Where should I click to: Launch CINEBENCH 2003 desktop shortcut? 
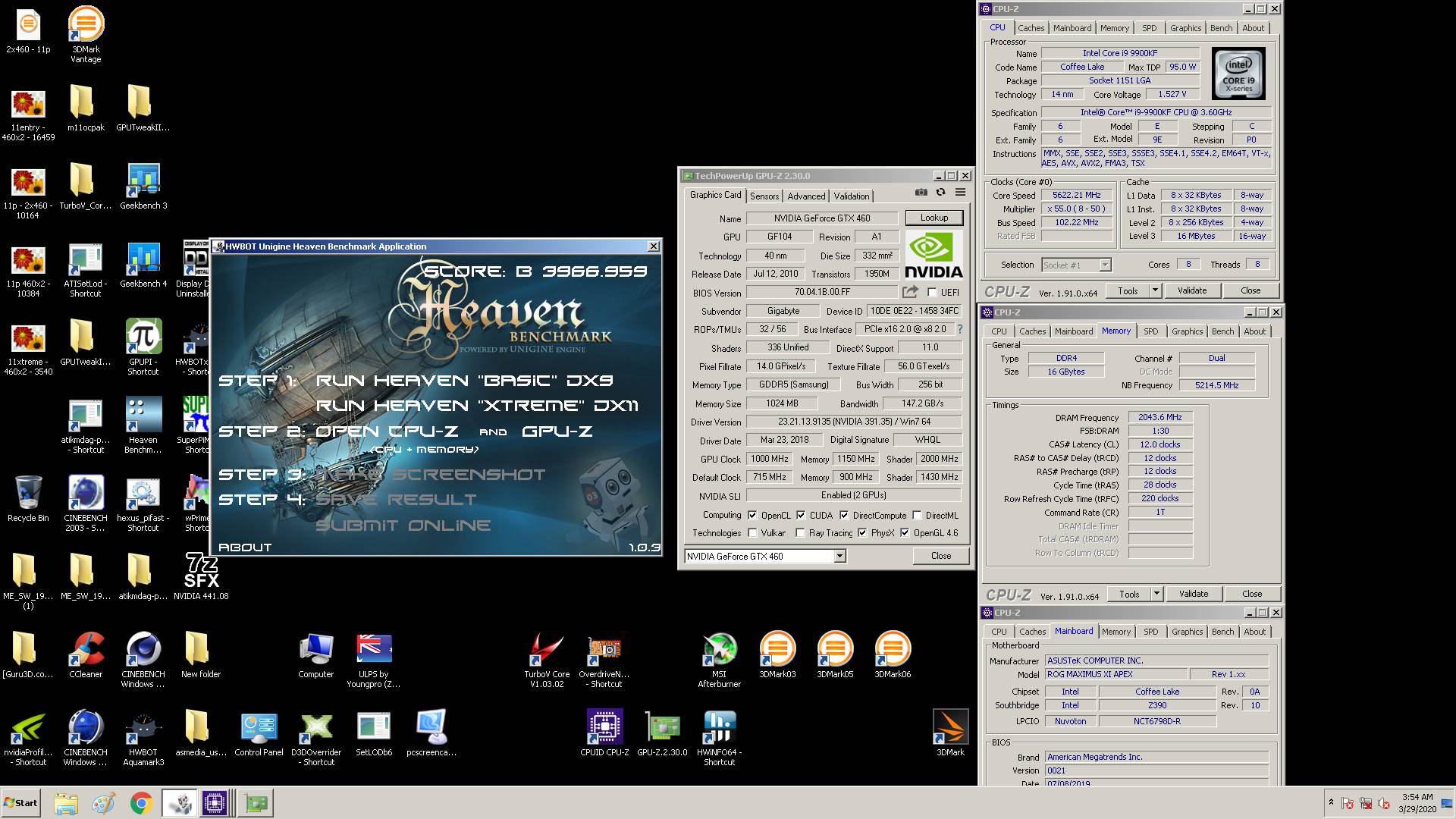click(86, 503)
